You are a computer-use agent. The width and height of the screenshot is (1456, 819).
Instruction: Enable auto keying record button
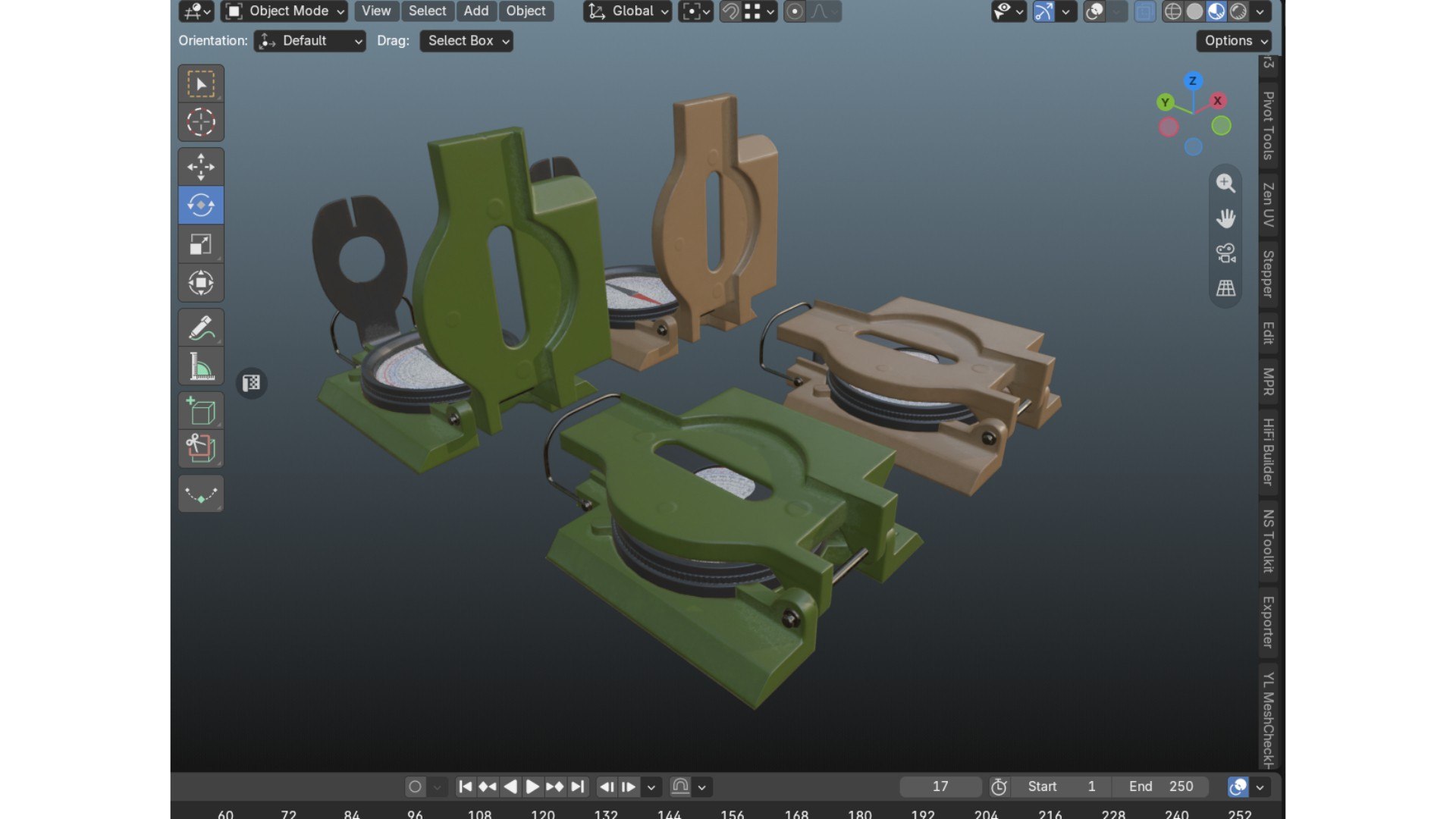415,786
